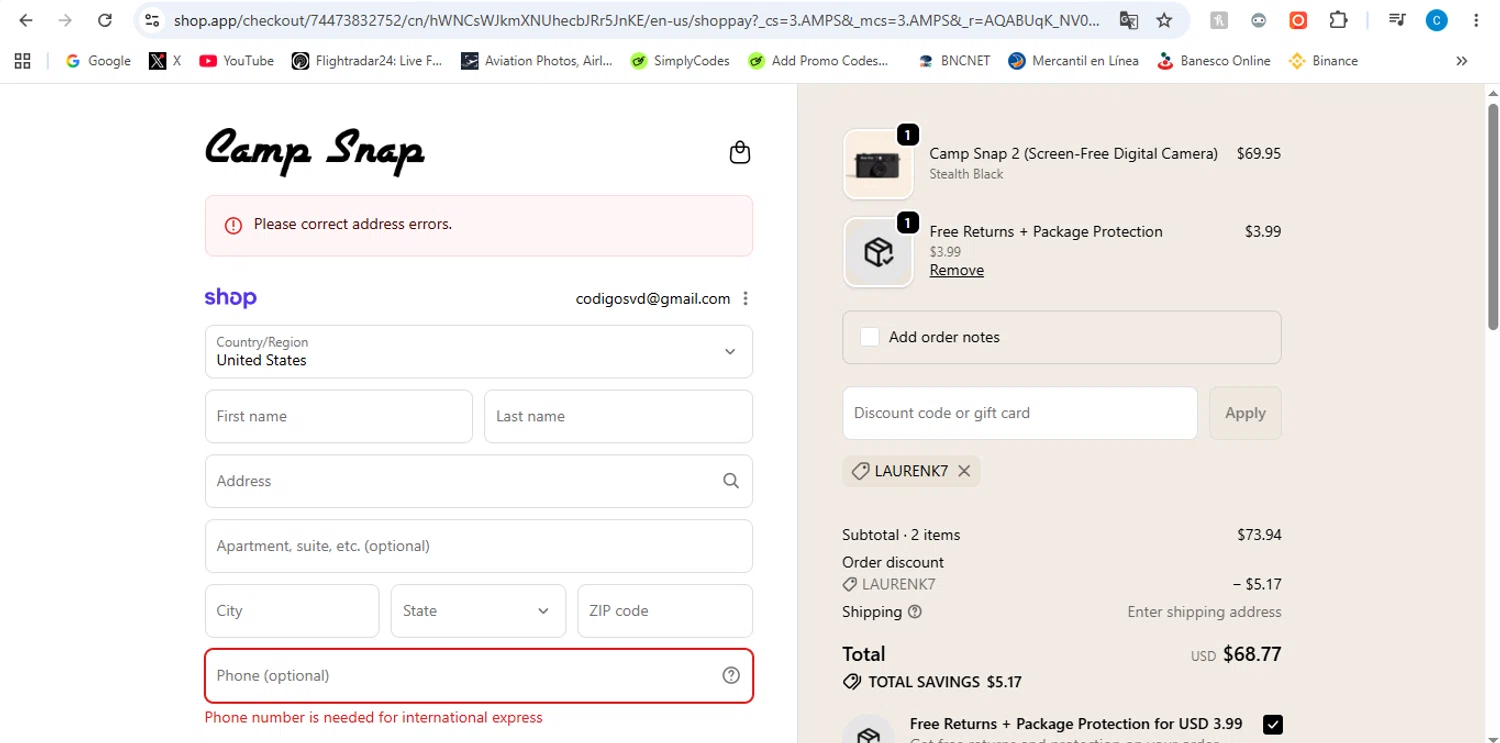Screen dimensions: 1500x743
Task: Click the Apply discount button
Action: tap(1245, 413)
